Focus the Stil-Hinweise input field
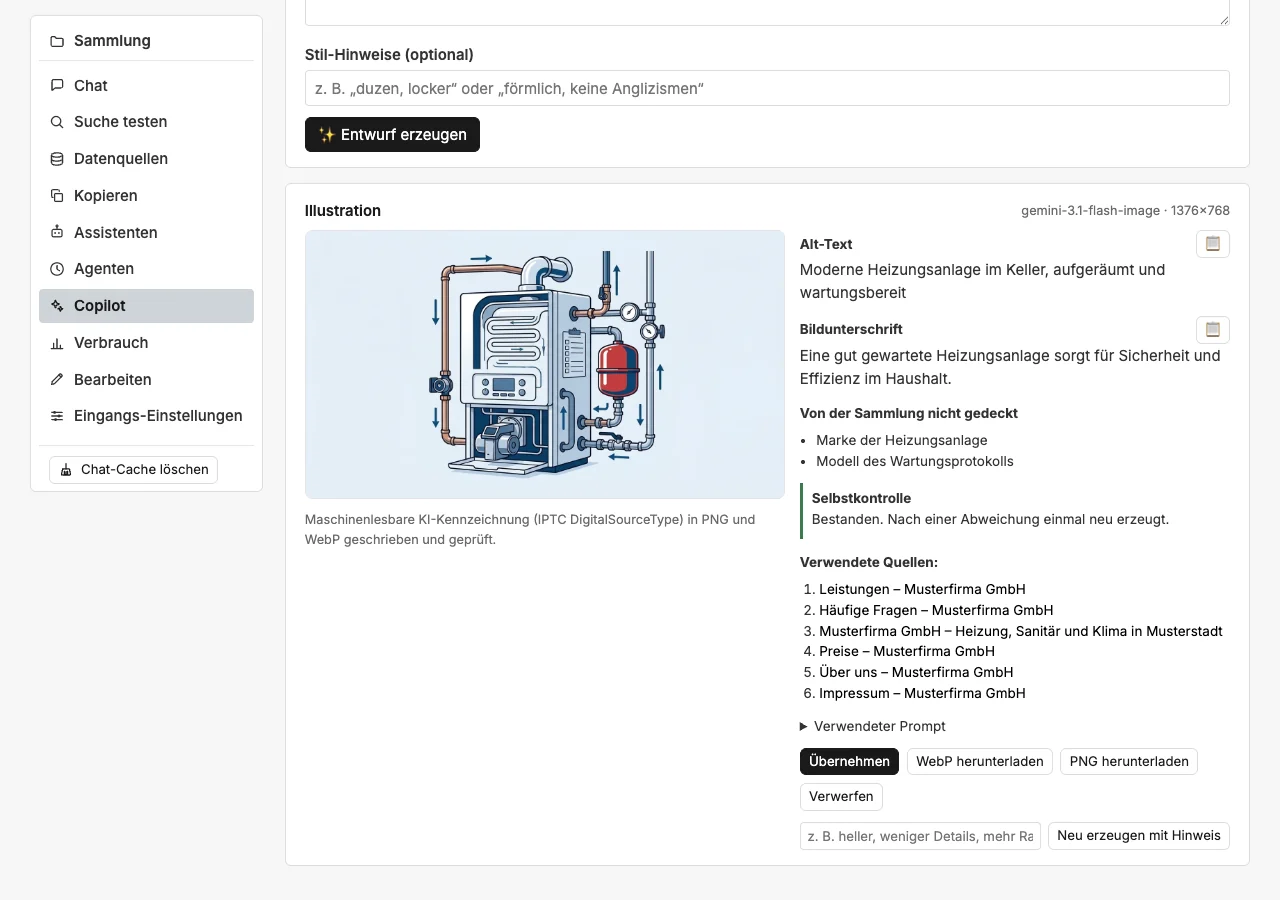The height and width of the screenshot is (900, 1280). click(x=767, y=88)
